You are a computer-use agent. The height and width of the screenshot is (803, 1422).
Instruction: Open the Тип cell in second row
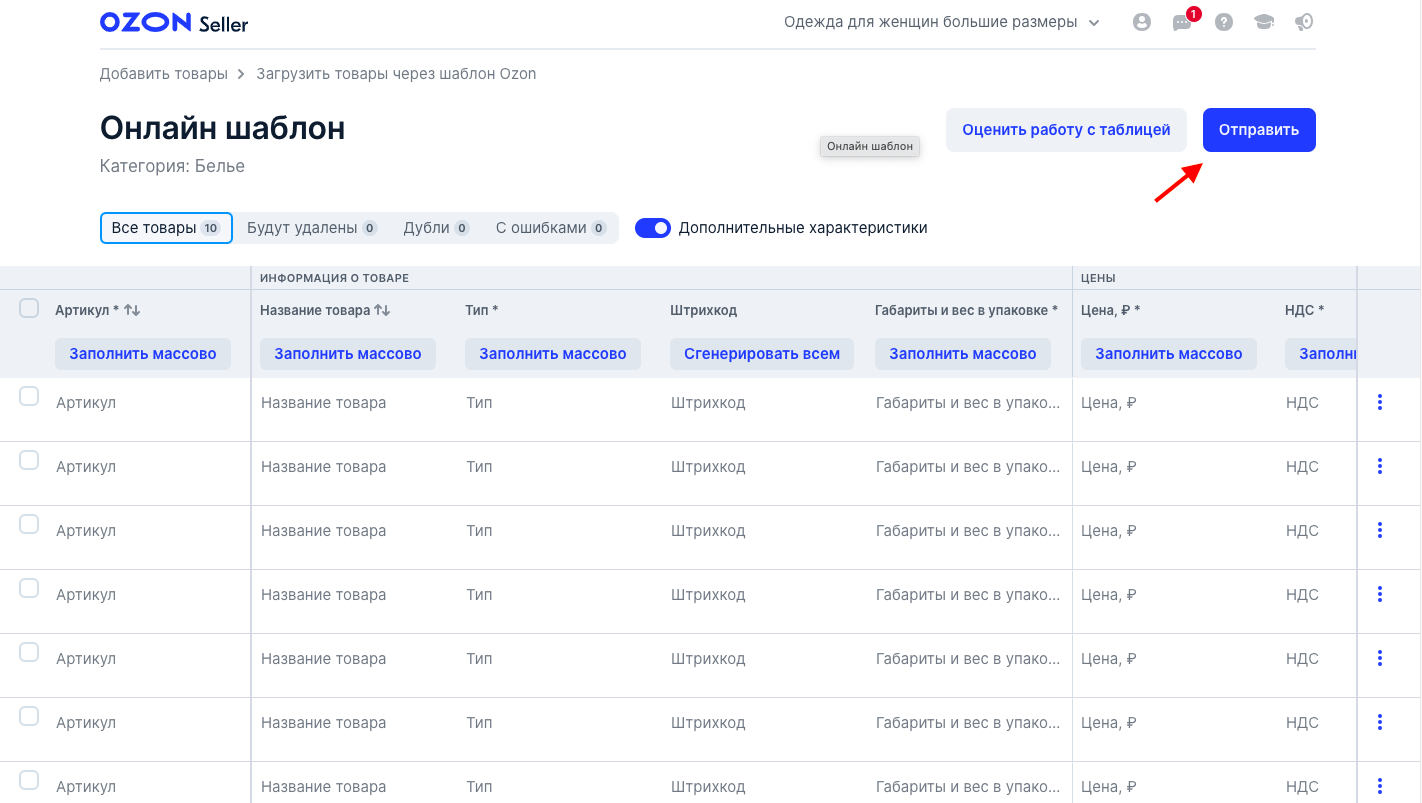coord(559,474)
